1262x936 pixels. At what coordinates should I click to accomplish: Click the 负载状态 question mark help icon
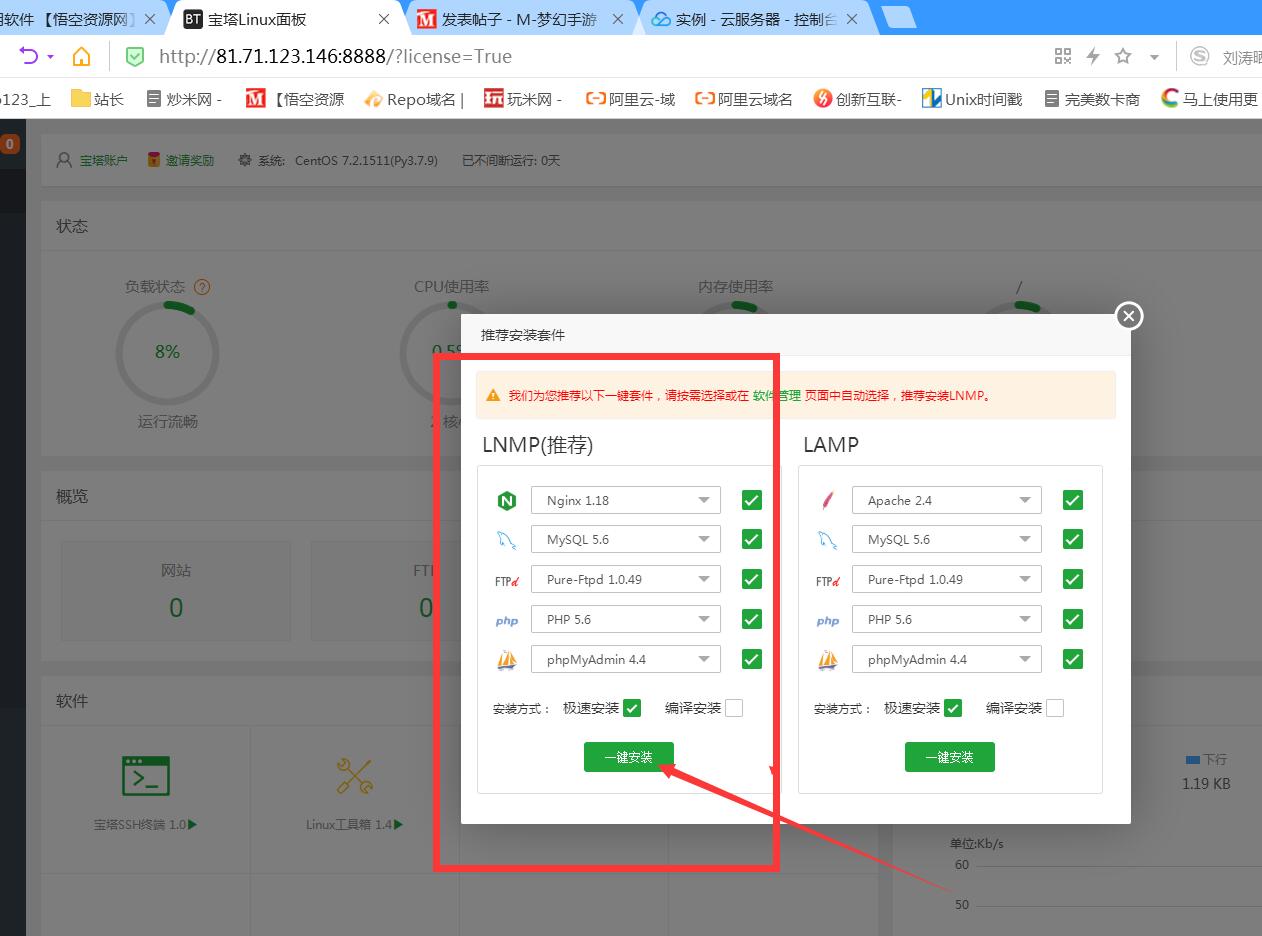tap(202, 287)
